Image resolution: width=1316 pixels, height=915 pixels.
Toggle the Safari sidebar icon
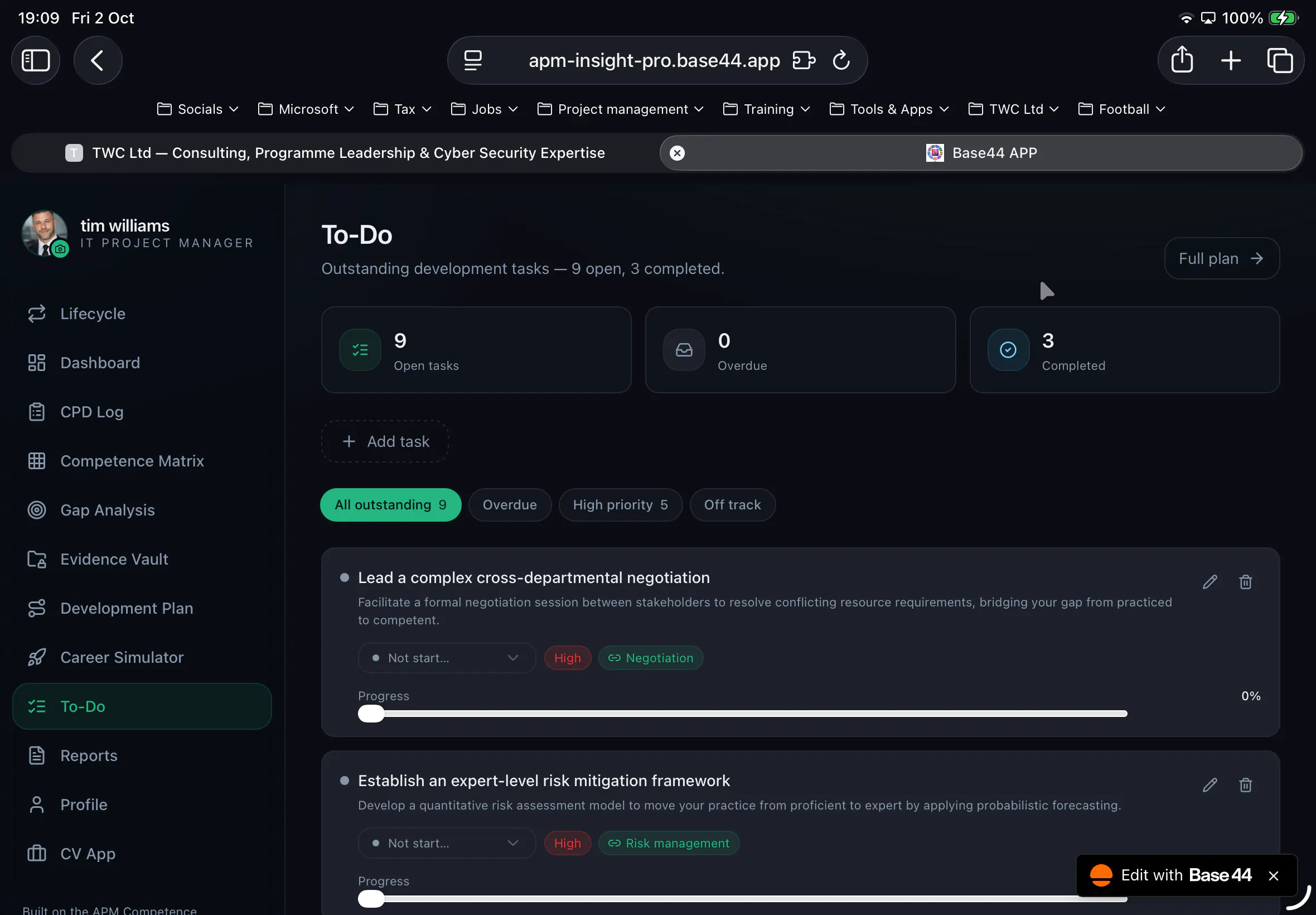click(x=36, y=60)
